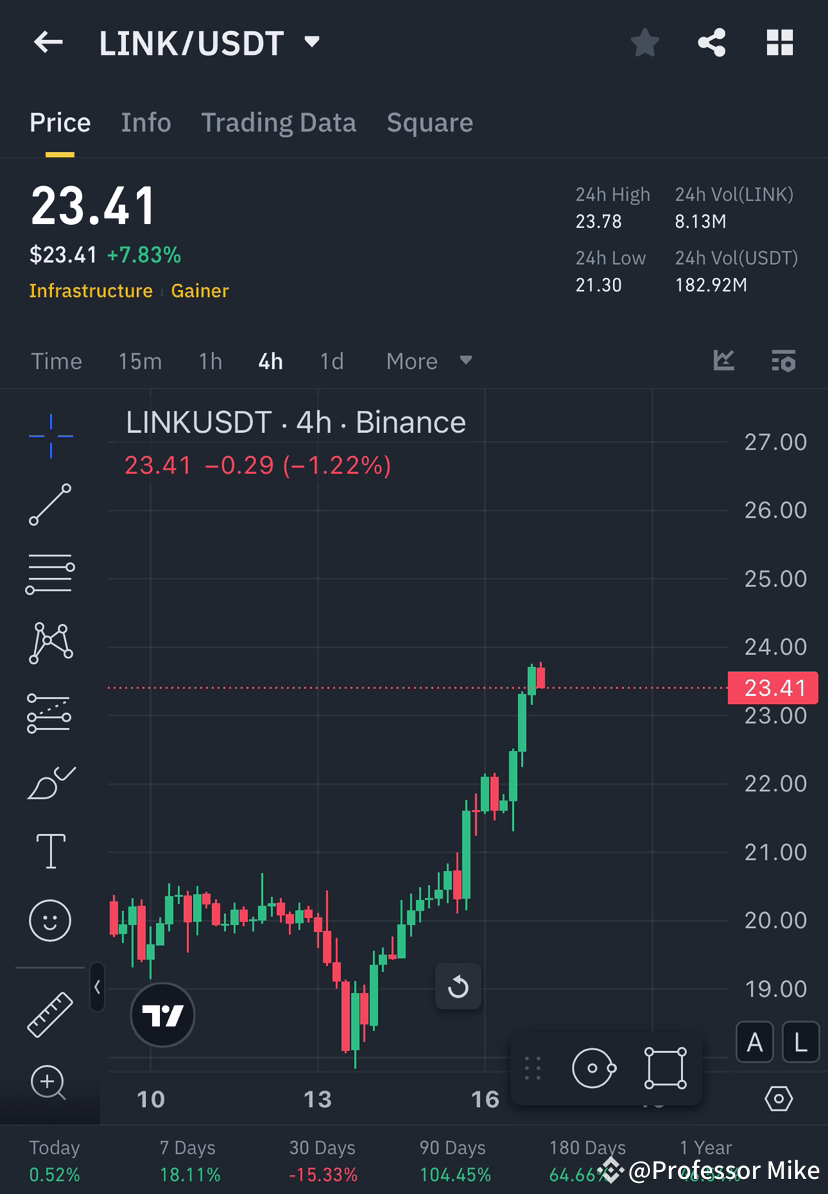This screenshot has width=828, height=1194.
Task: Select the brush drawing tool
Action: point(50,782)
